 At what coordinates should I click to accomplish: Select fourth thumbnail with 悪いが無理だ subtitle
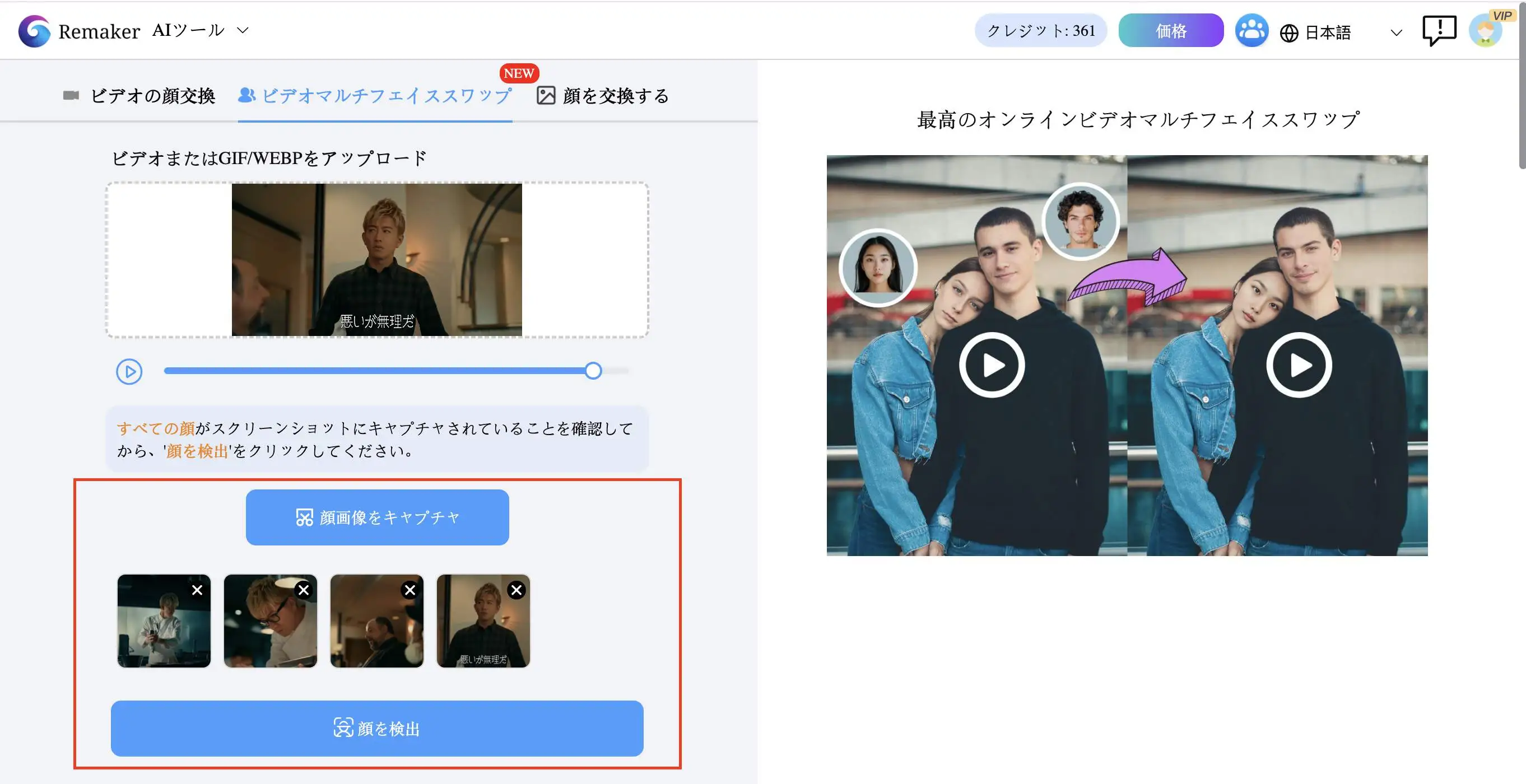483,620
